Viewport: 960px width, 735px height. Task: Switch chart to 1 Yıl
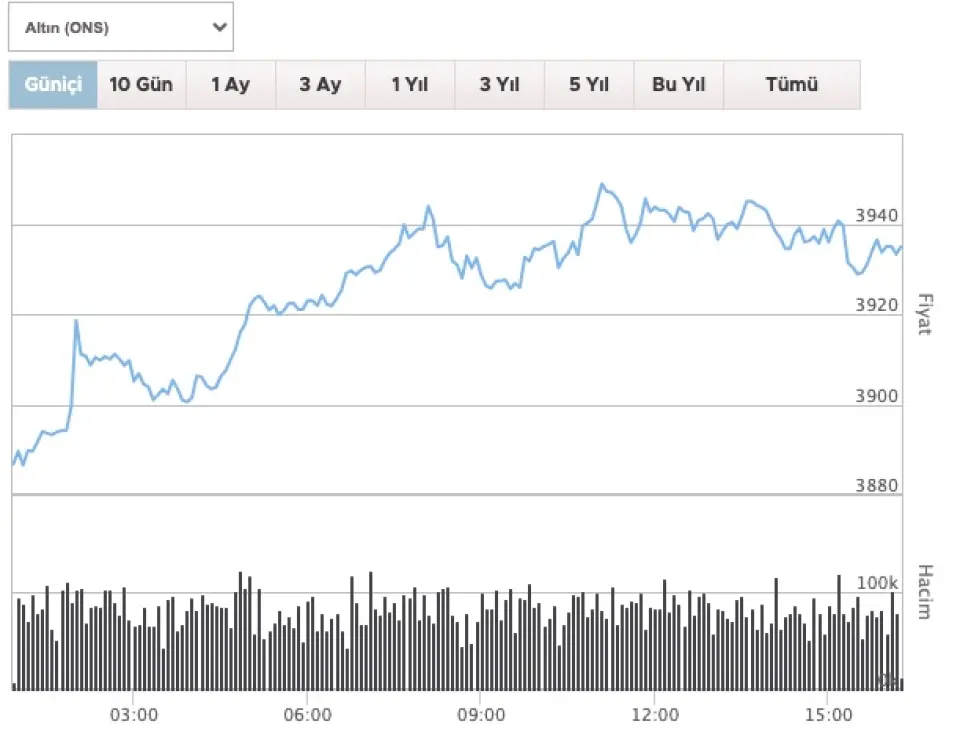[x=410, y=85]
